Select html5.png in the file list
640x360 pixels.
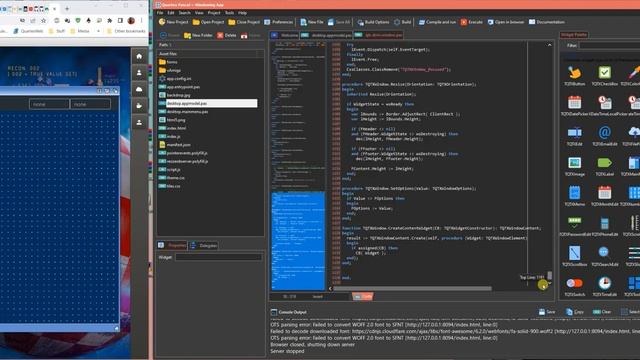click(x=172, y=120)
